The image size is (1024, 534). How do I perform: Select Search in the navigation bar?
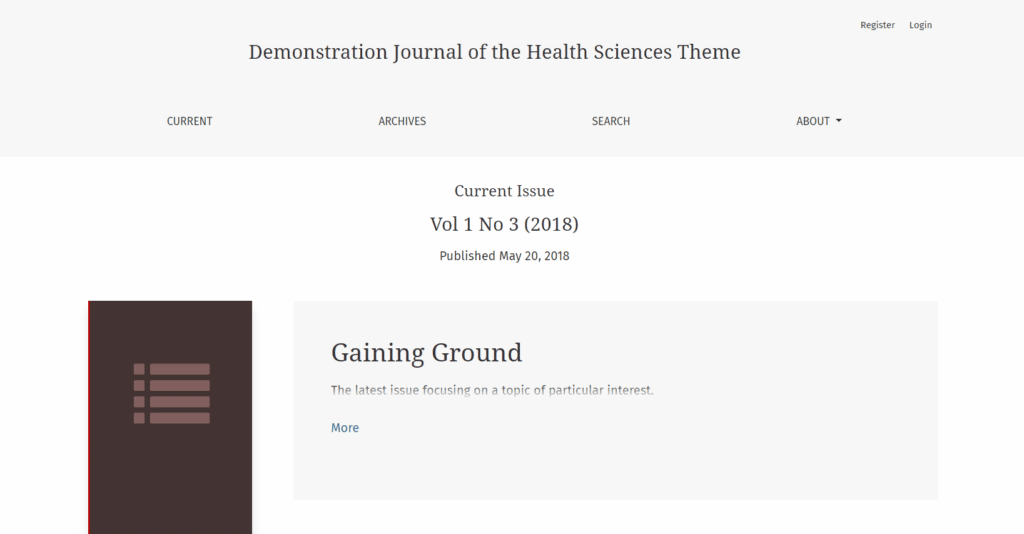pyautogui.click(x=610, y=121)
